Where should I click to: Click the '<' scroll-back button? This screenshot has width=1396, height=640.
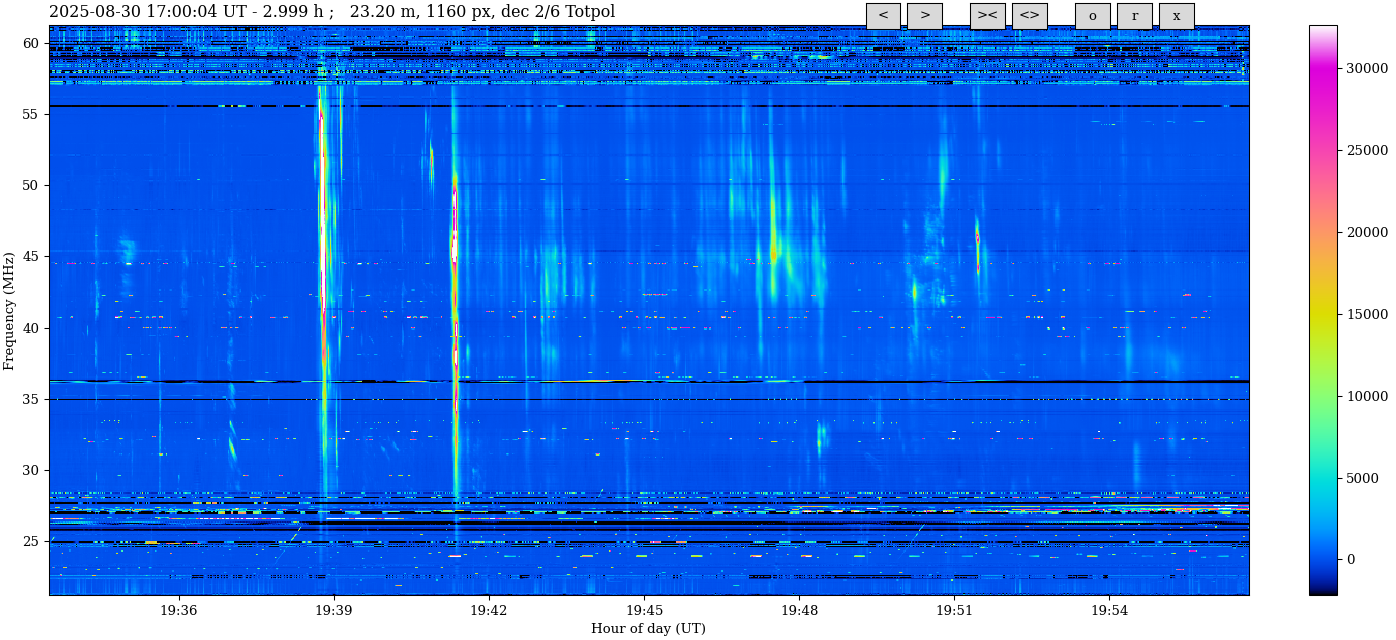click(883, 16)
